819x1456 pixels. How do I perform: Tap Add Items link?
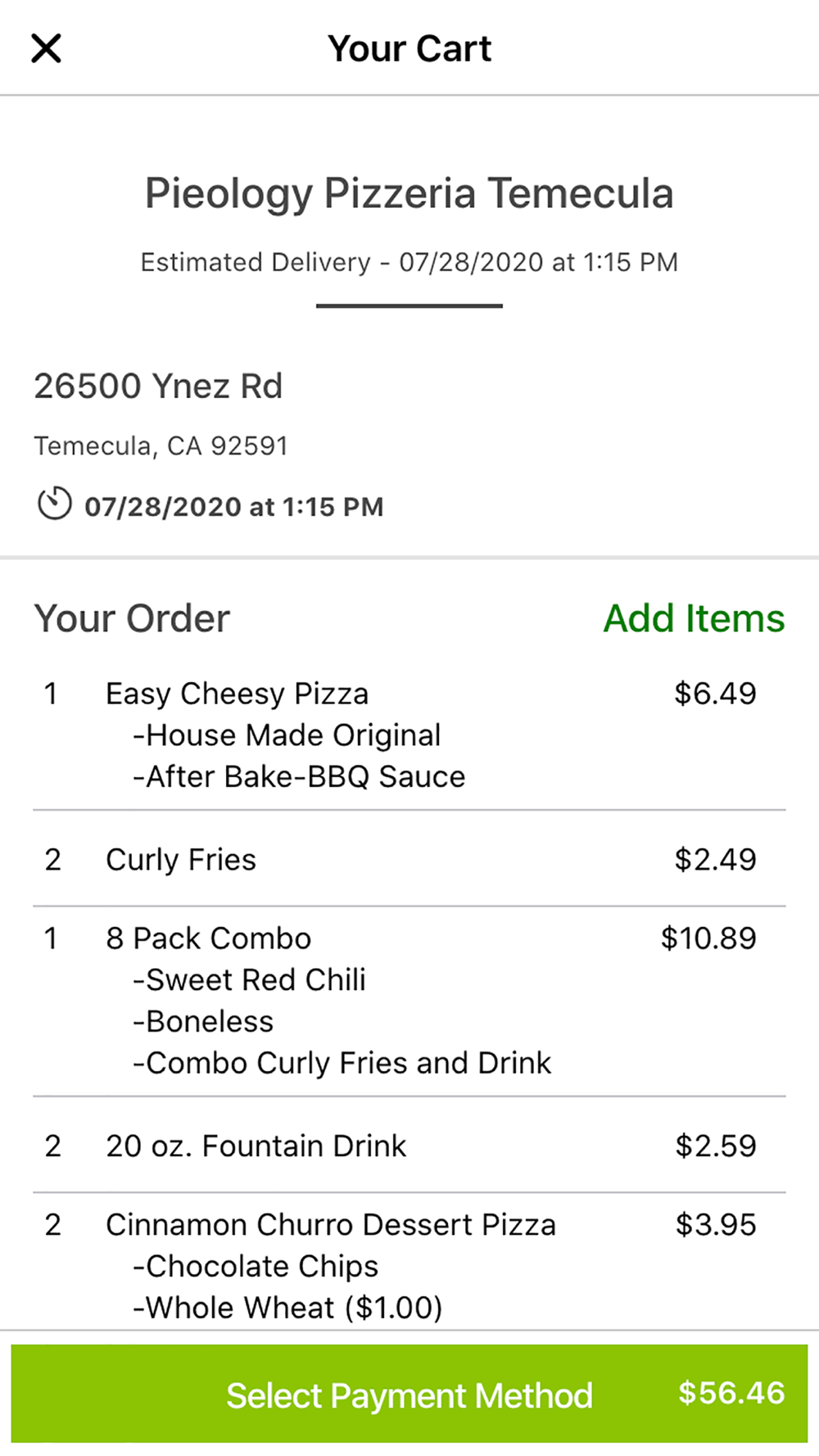point(694,618)
